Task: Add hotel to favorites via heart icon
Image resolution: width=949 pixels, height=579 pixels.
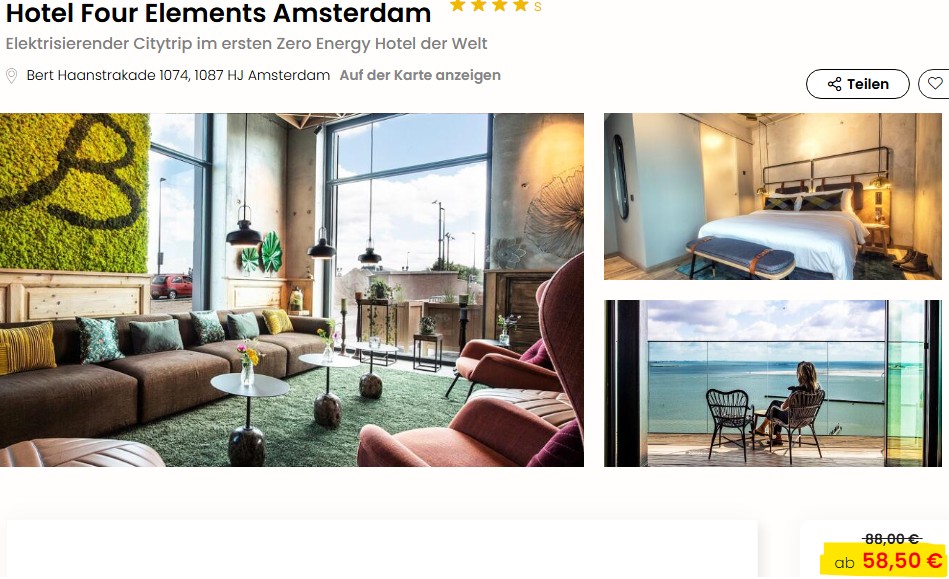Action: [935, 83]
